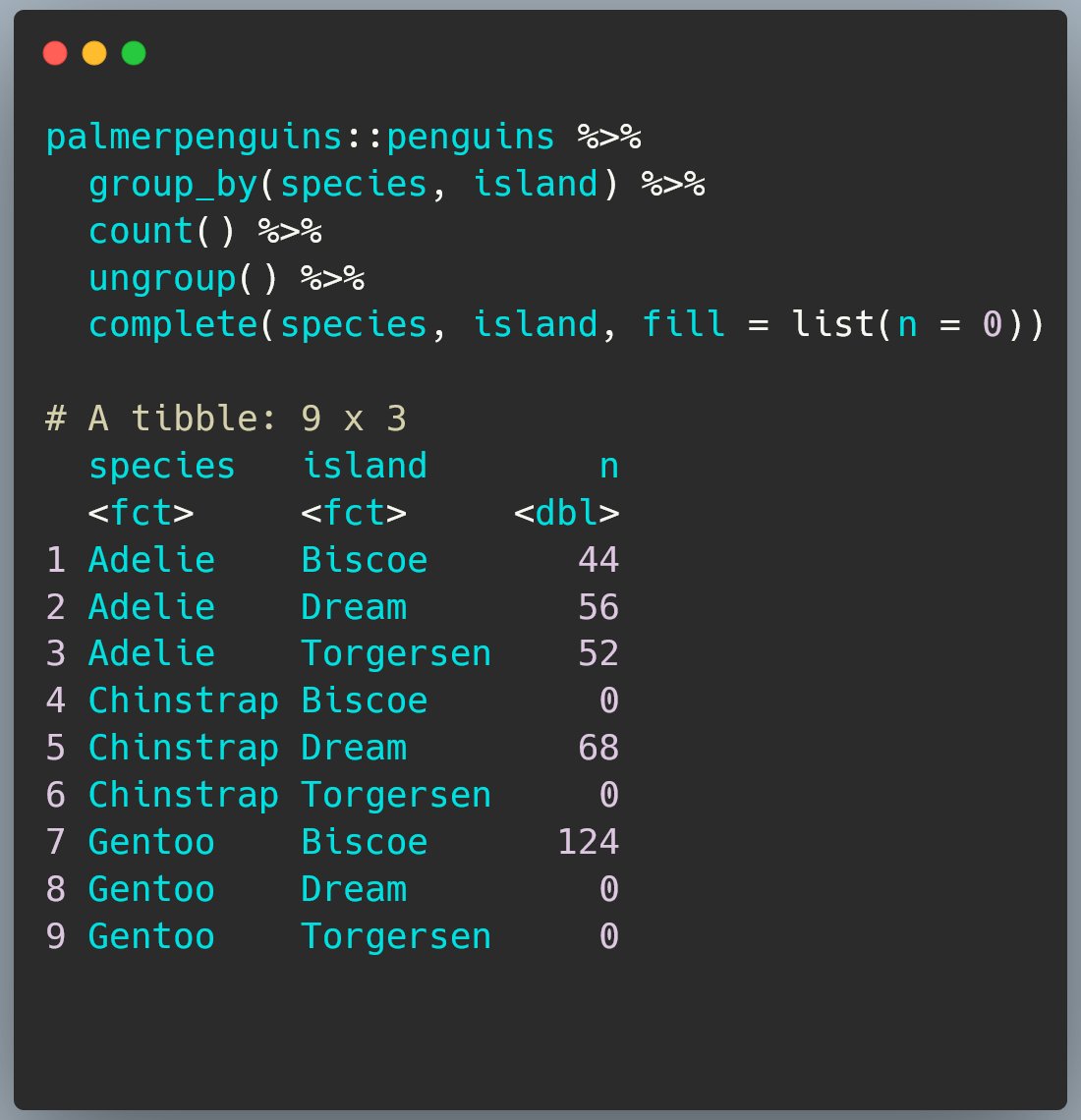Click the <dbl> type label
The width and height of the screenshot is (1081, 1120).
point(567,513)
